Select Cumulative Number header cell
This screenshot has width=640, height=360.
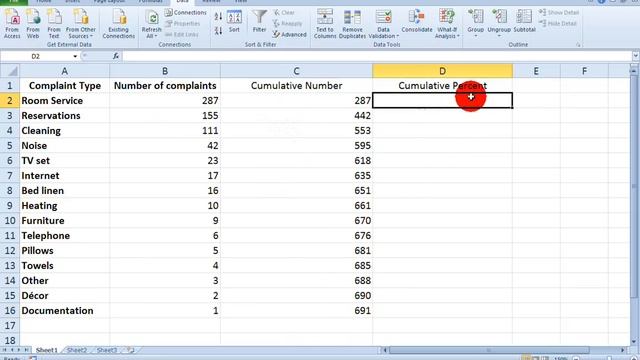coord(296,86)
